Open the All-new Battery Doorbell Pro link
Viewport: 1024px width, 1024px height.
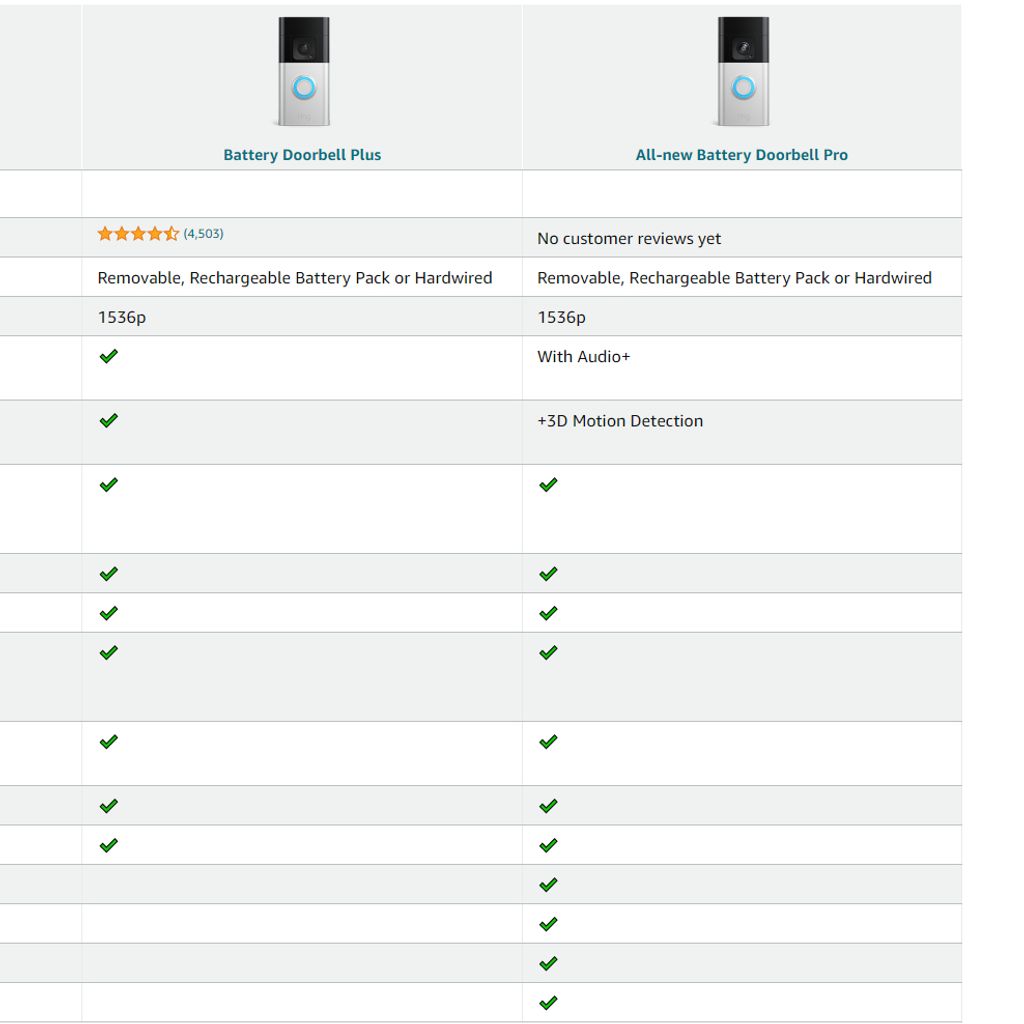click(742, 155)
